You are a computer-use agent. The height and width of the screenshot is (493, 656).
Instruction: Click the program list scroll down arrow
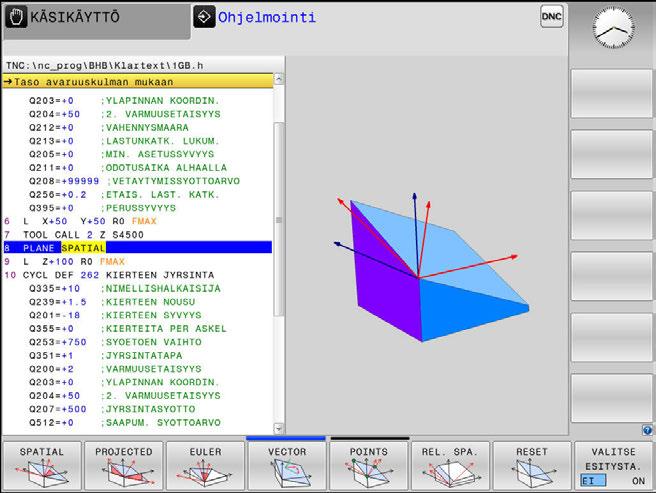coord(279,429)
